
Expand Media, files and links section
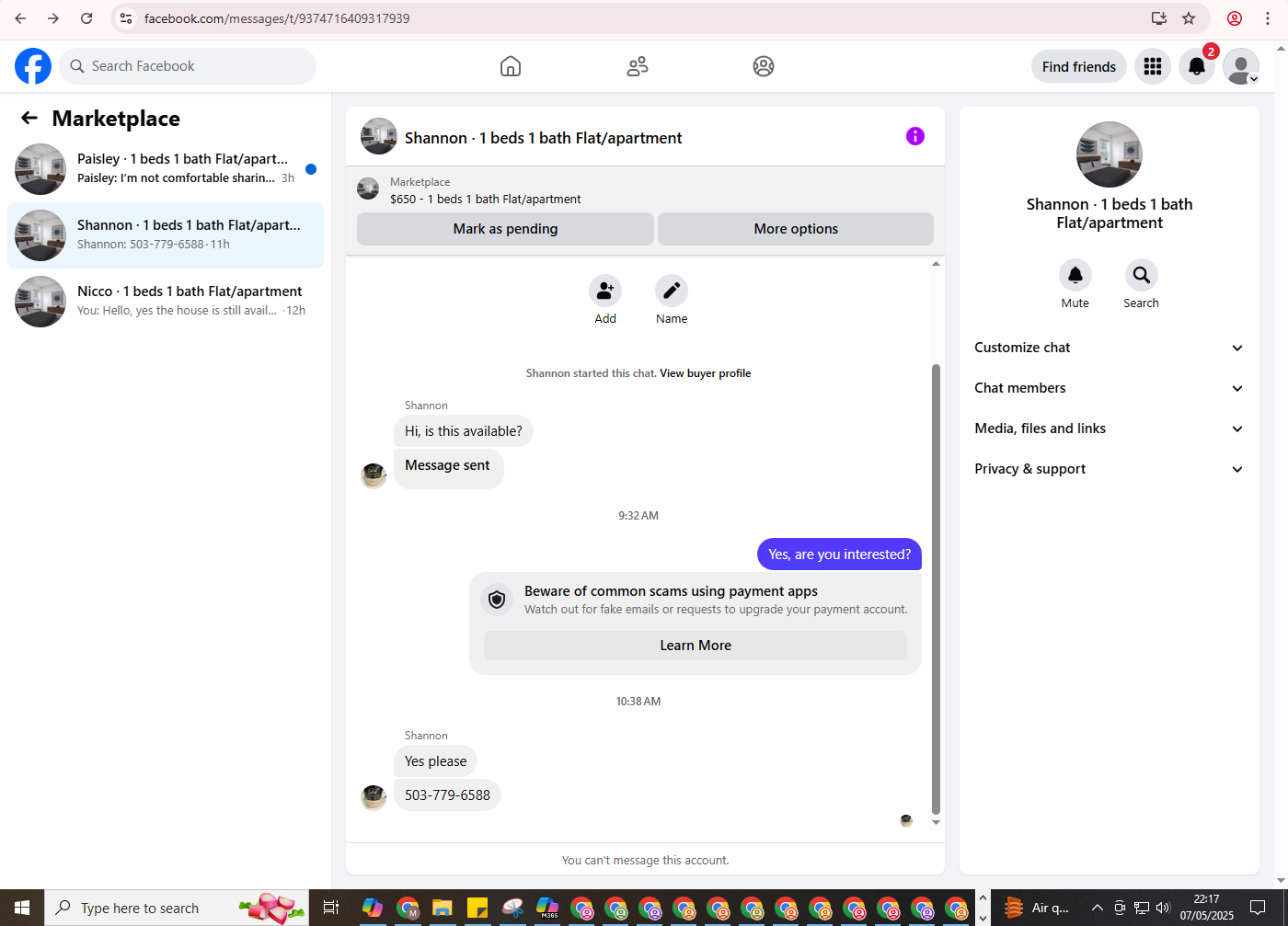pos(1110,429)
